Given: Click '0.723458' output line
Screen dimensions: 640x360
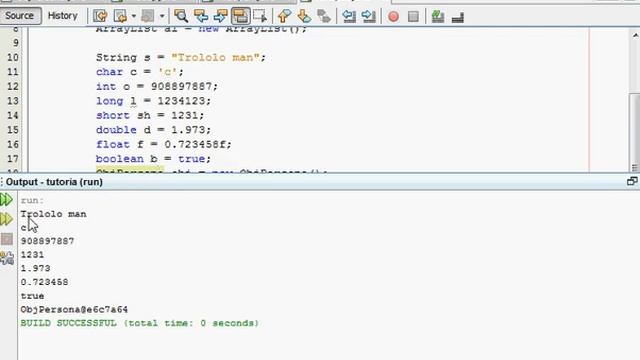Looking at the screenshot, I should click(x=44, y=282).
